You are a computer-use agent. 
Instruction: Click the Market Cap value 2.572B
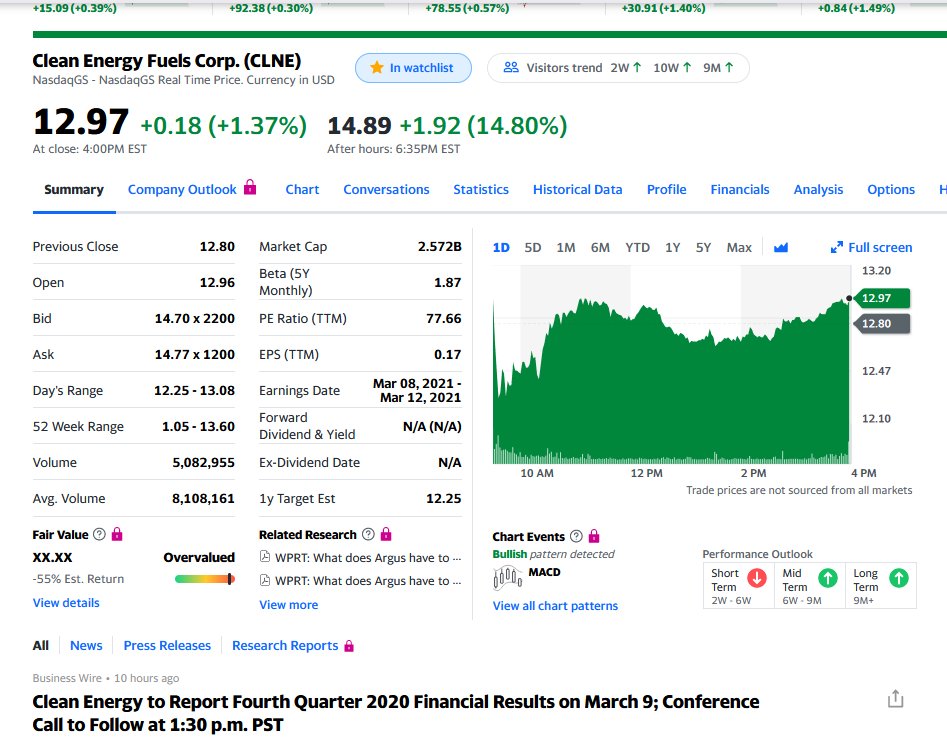(440, 246)
